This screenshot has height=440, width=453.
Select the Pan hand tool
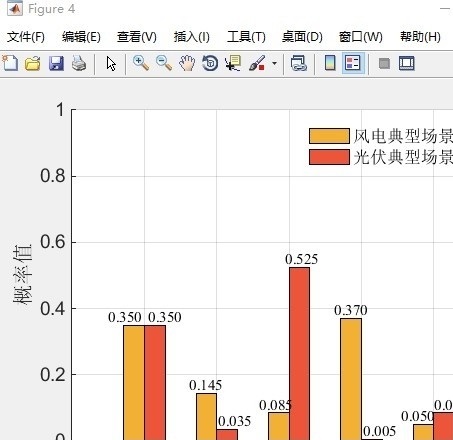[x=187, y=63]
